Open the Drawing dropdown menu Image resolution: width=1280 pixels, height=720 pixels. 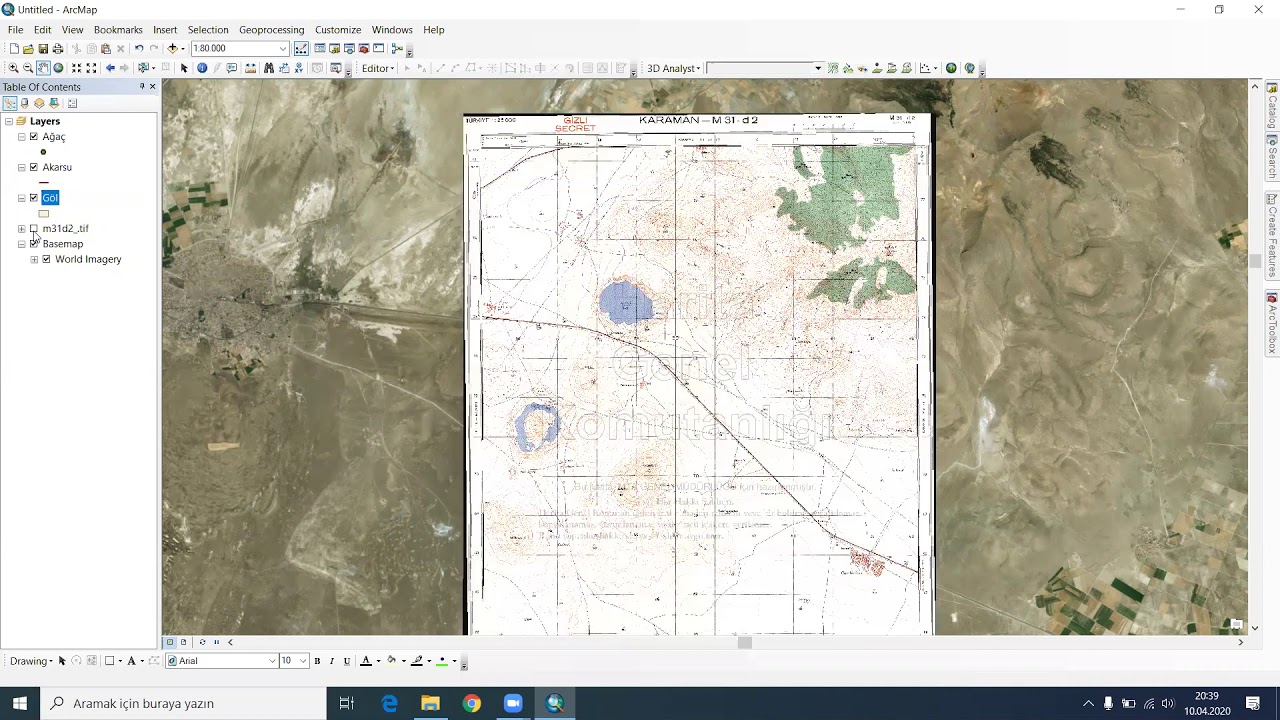point(32,661)
